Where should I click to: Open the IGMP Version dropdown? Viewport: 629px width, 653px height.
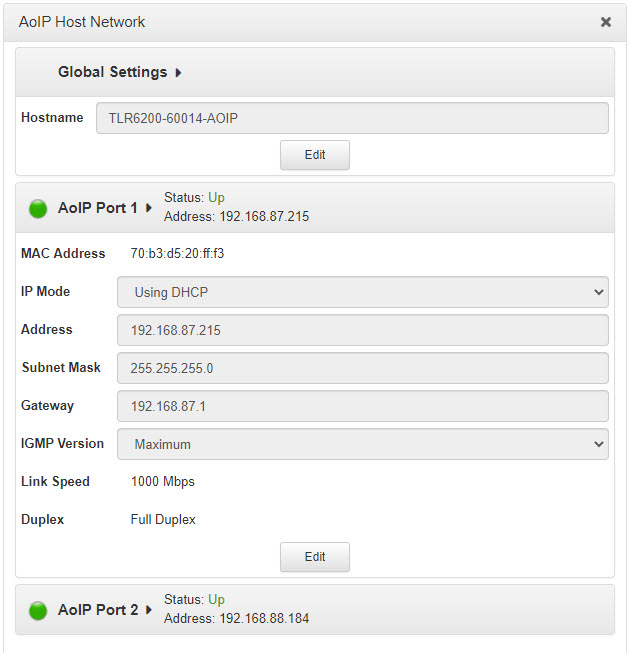362,444
